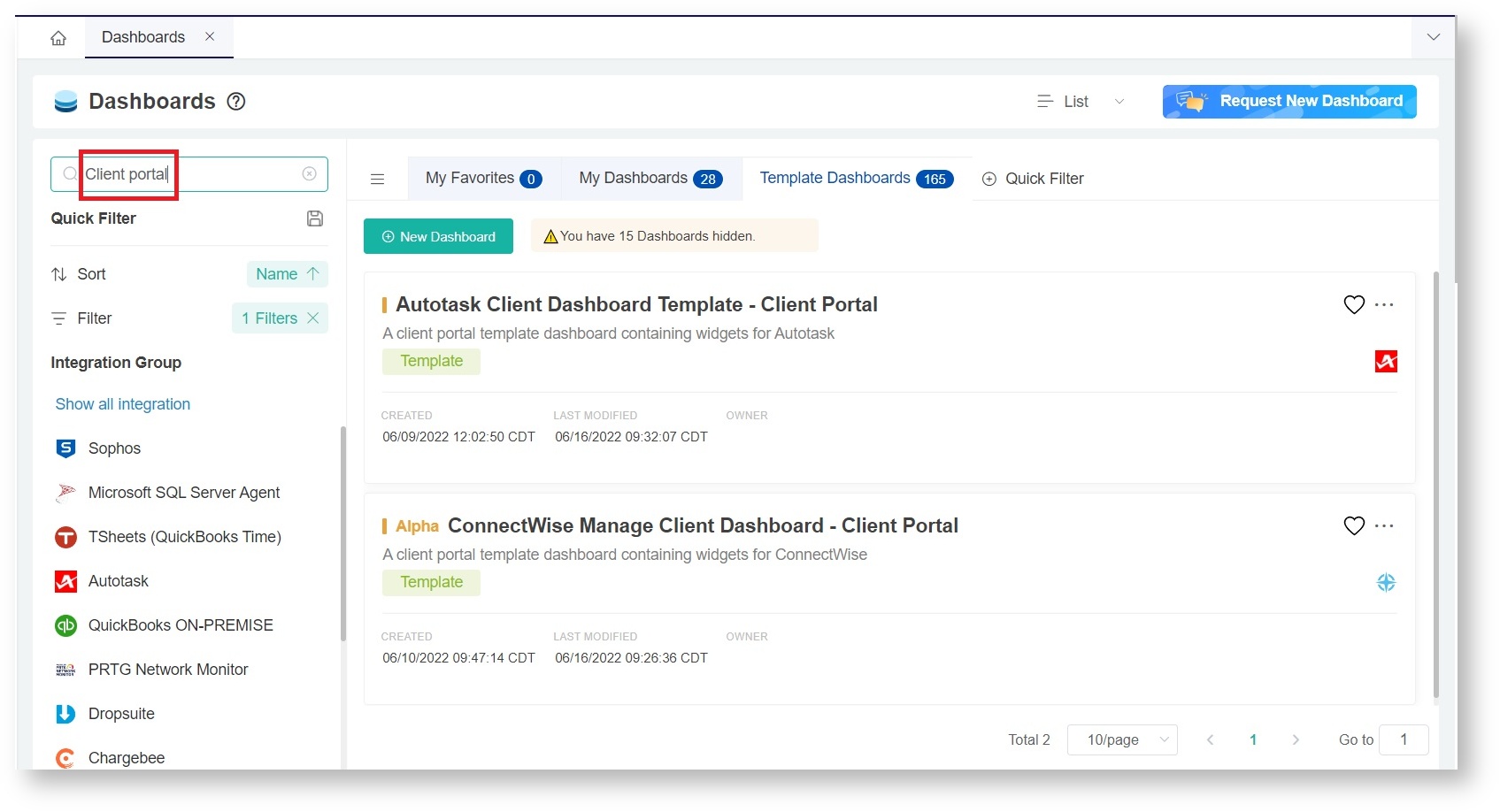Click the Go to page input
Image resolution: width=1500 pixels, height=812 pixels.
tap(1404, 739)
